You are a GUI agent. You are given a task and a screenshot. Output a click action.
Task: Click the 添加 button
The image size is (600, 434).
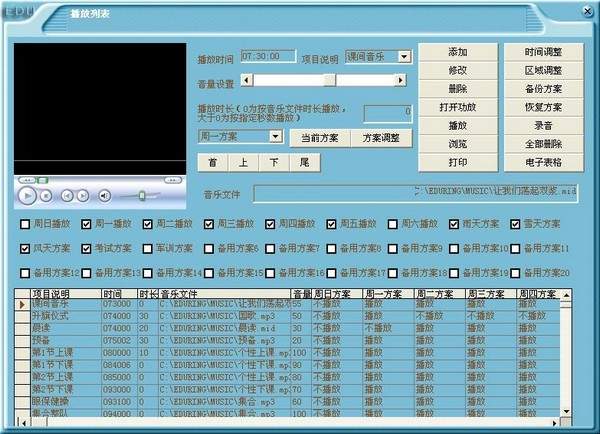click(x=458, y=51)
